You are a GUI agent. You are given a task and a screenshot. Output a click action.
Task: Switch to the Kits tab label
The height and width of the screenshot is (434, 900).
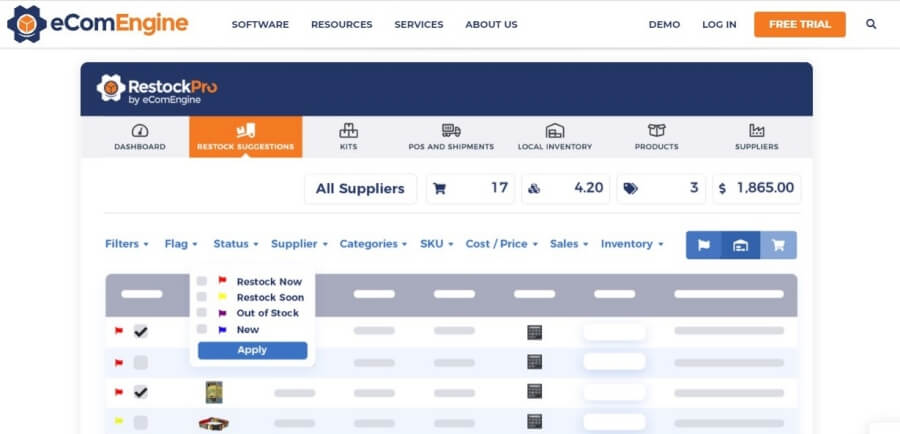pos(348,147)
